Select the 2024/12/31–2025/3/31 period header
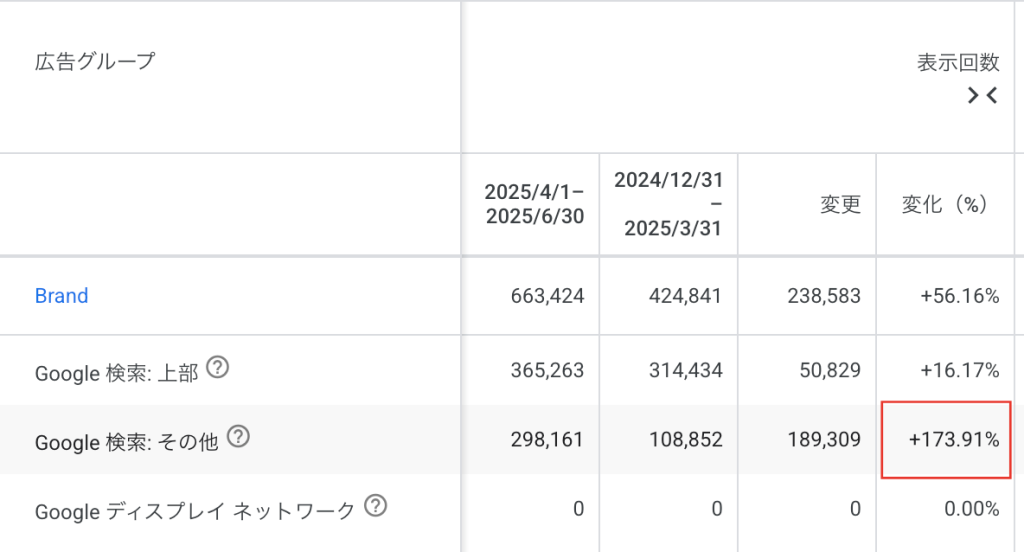 click(669, 204)
